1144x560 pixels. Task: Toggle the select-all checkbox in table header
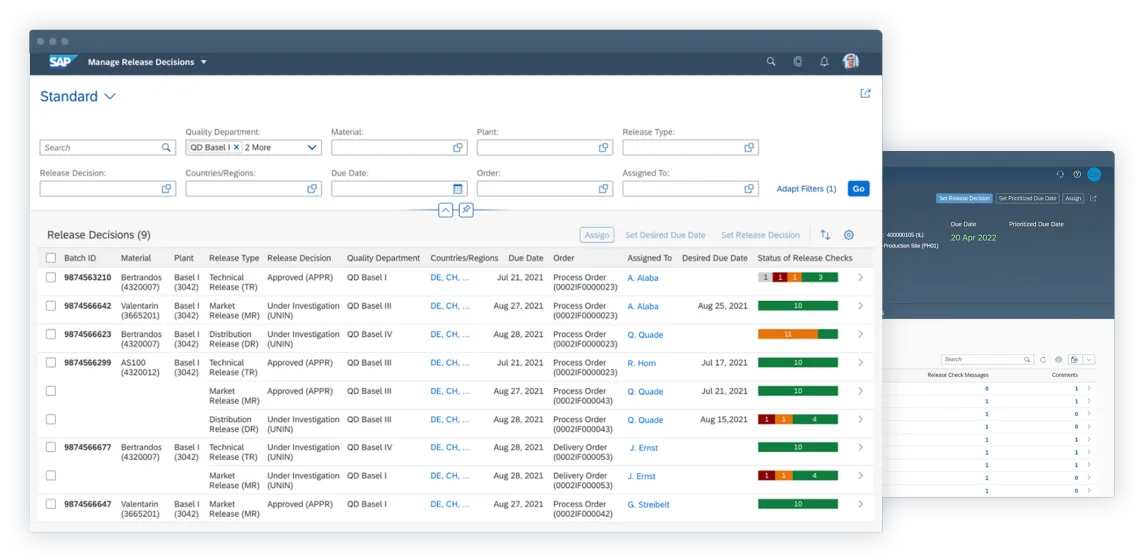click(51, 258)
